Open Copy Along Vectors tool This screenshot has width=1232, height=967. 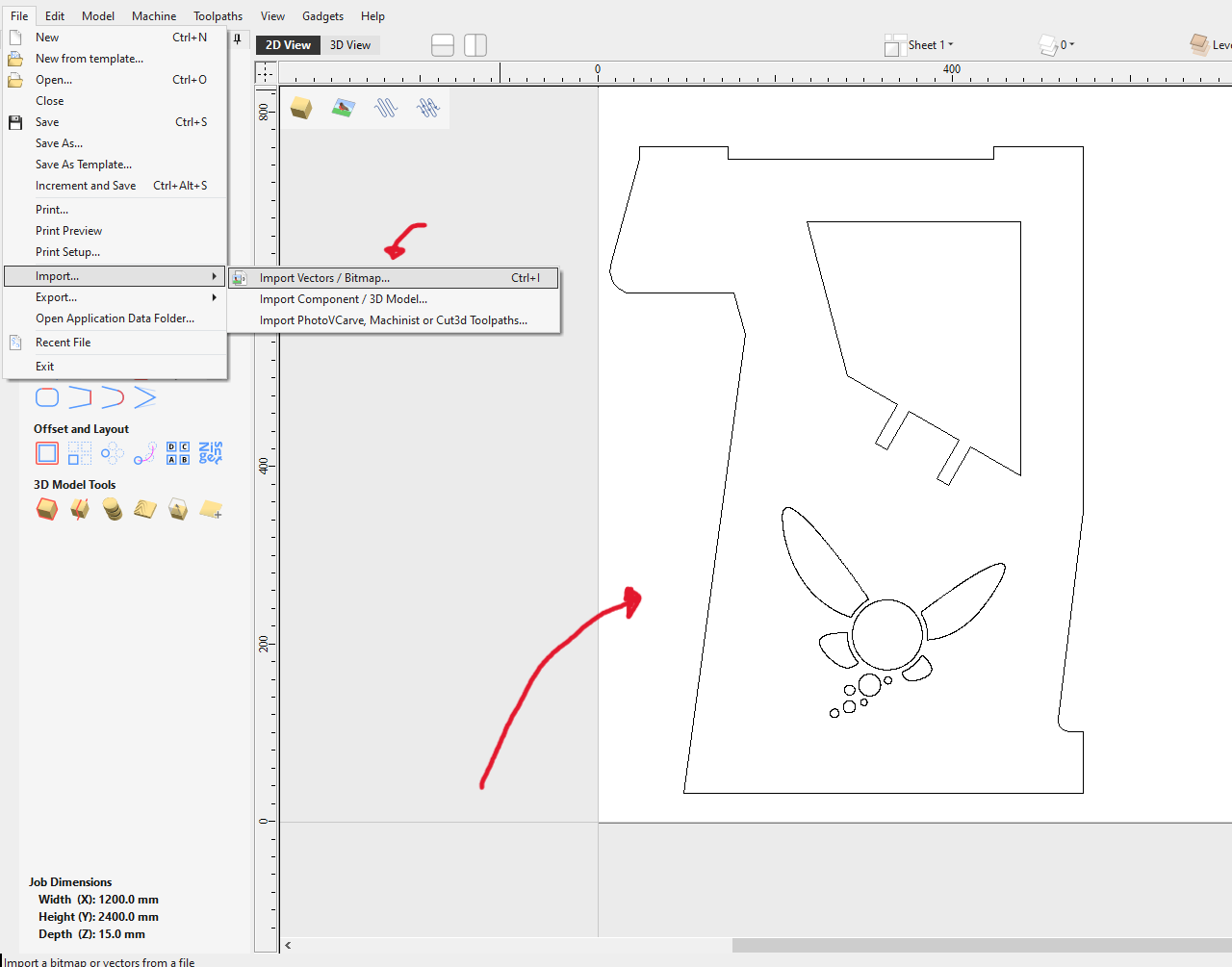pos(145,453)
